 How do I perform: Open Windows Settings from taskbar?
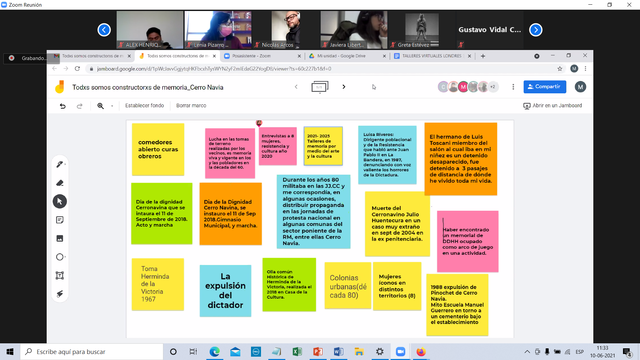(x=380, y=351)
